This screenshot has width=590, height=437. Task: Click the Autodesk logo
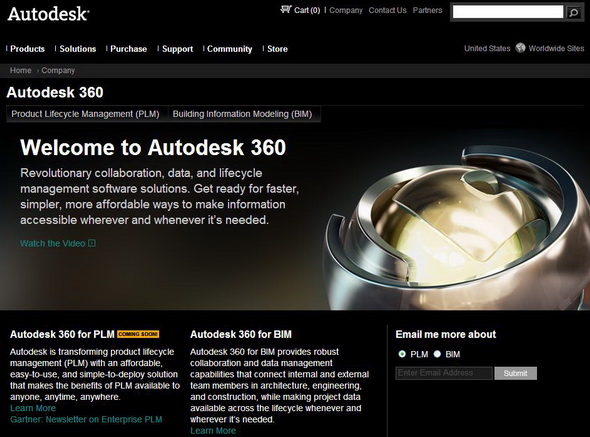coord(48,14)
